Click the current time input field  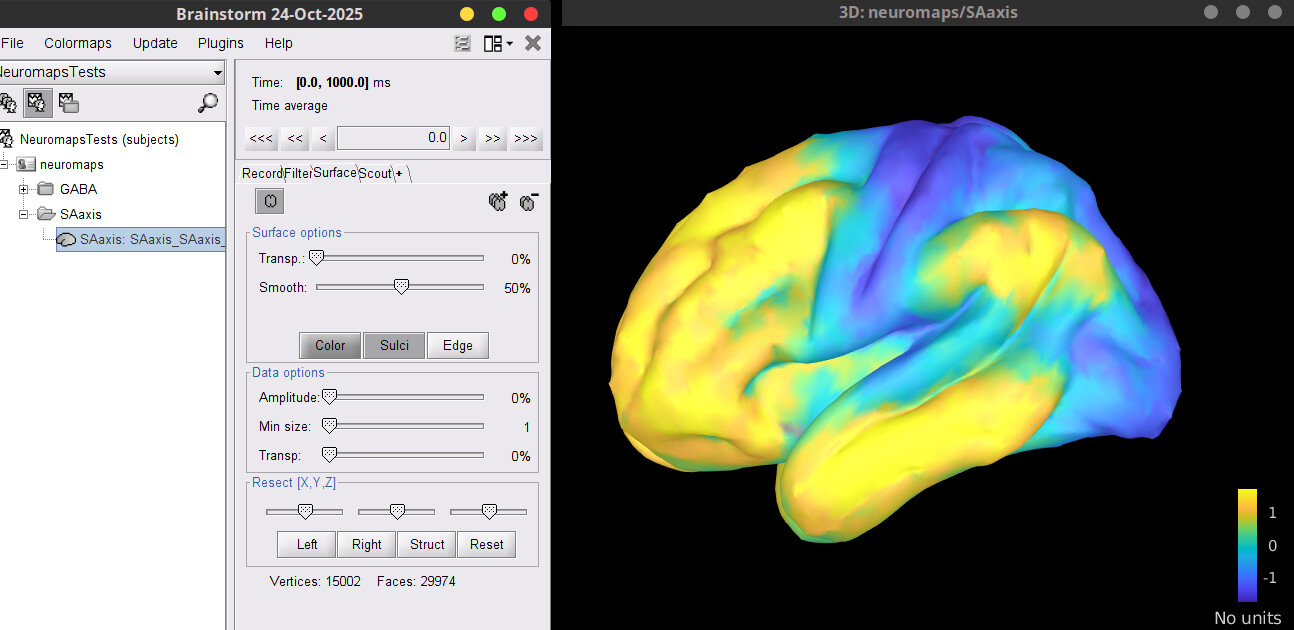click(393, 138)
